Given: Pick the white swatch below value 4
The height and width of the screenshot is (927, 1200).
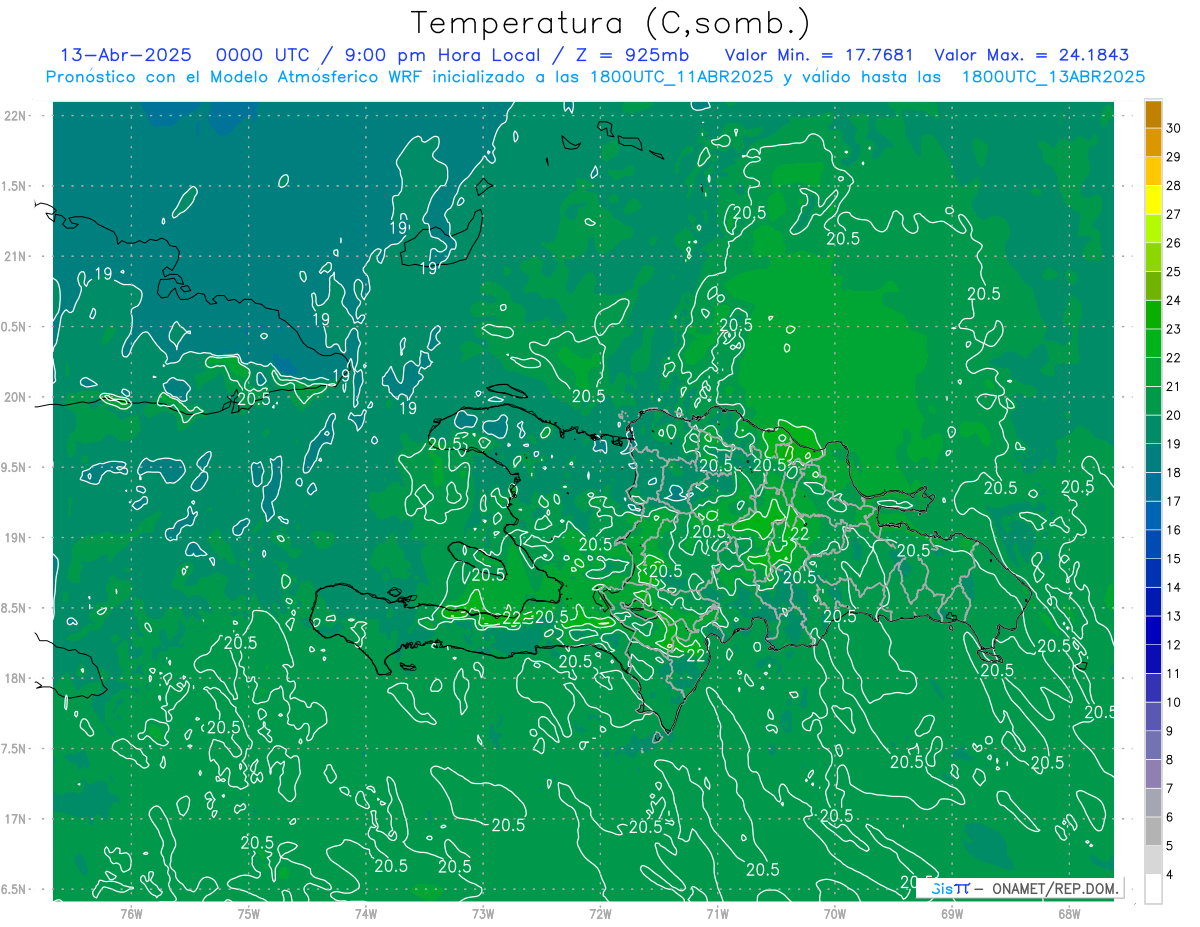Looking at the screenshot, I should pyautogui.click(x=1153, y=889).
